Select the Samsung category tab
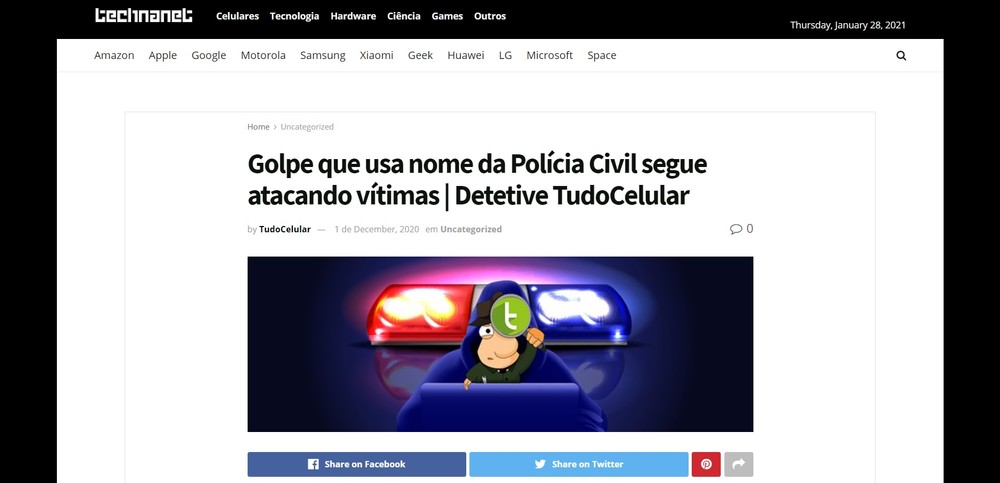The width and height of the screenshot is (1000, 483). pyautogui.click(x=323, y=56)
